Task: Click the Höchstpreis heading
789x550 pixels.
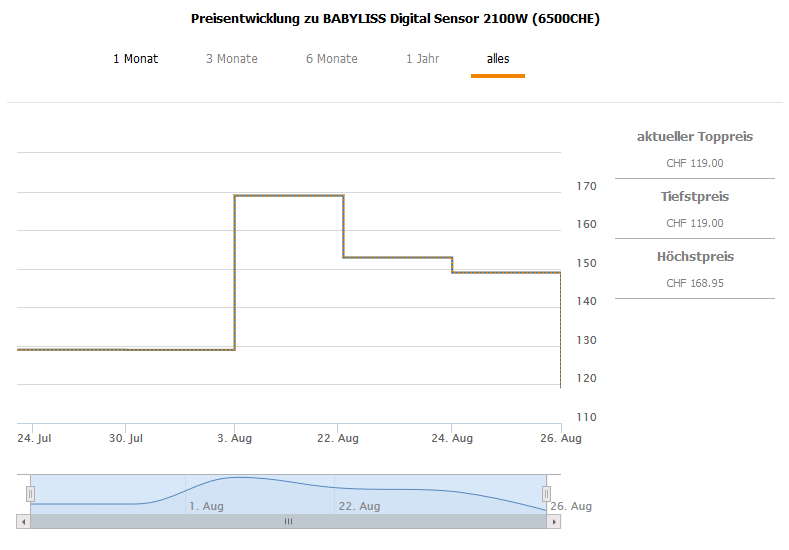Action: (695, 257)
